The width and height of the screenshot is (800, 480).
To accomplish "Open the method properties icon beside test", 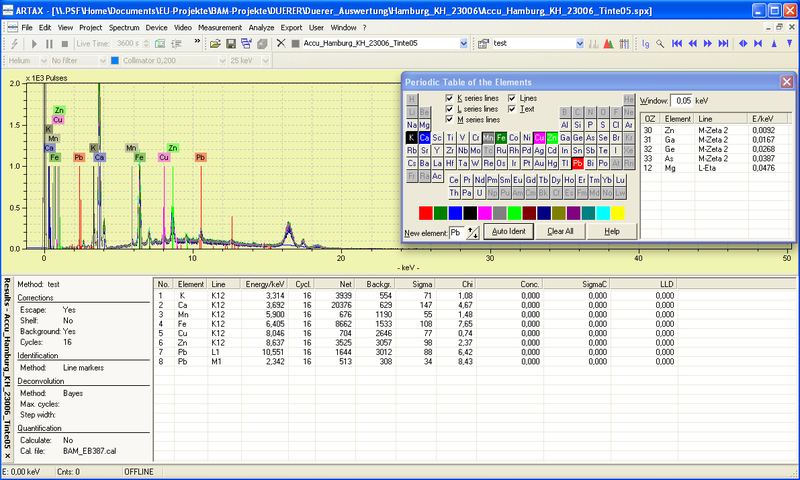I will 483,44.
